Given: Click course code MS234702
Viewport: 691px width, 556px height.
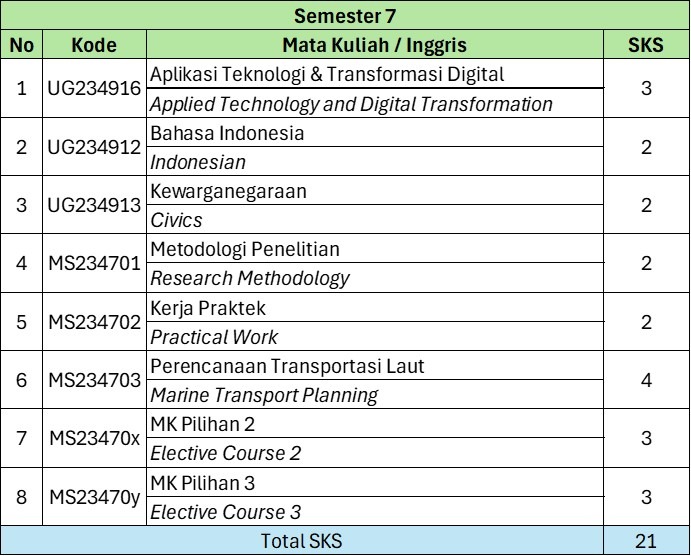Looking at the screenshot, I should click(94, 322).
